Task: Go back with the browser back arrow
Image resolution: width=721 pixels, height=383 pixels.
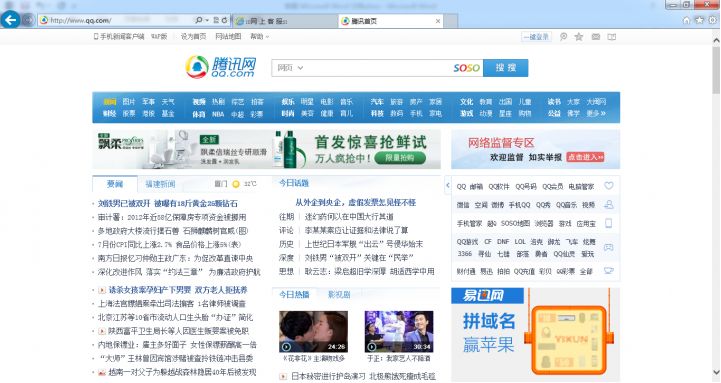Action: click(10, 20)
